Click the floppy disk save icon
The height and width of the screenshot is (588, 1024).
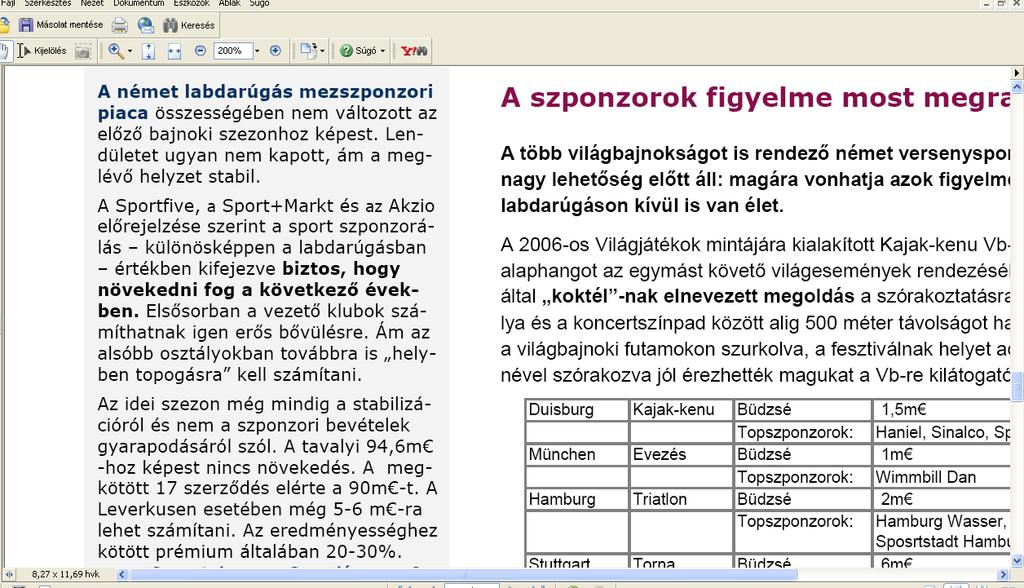[x=26, y=25]
